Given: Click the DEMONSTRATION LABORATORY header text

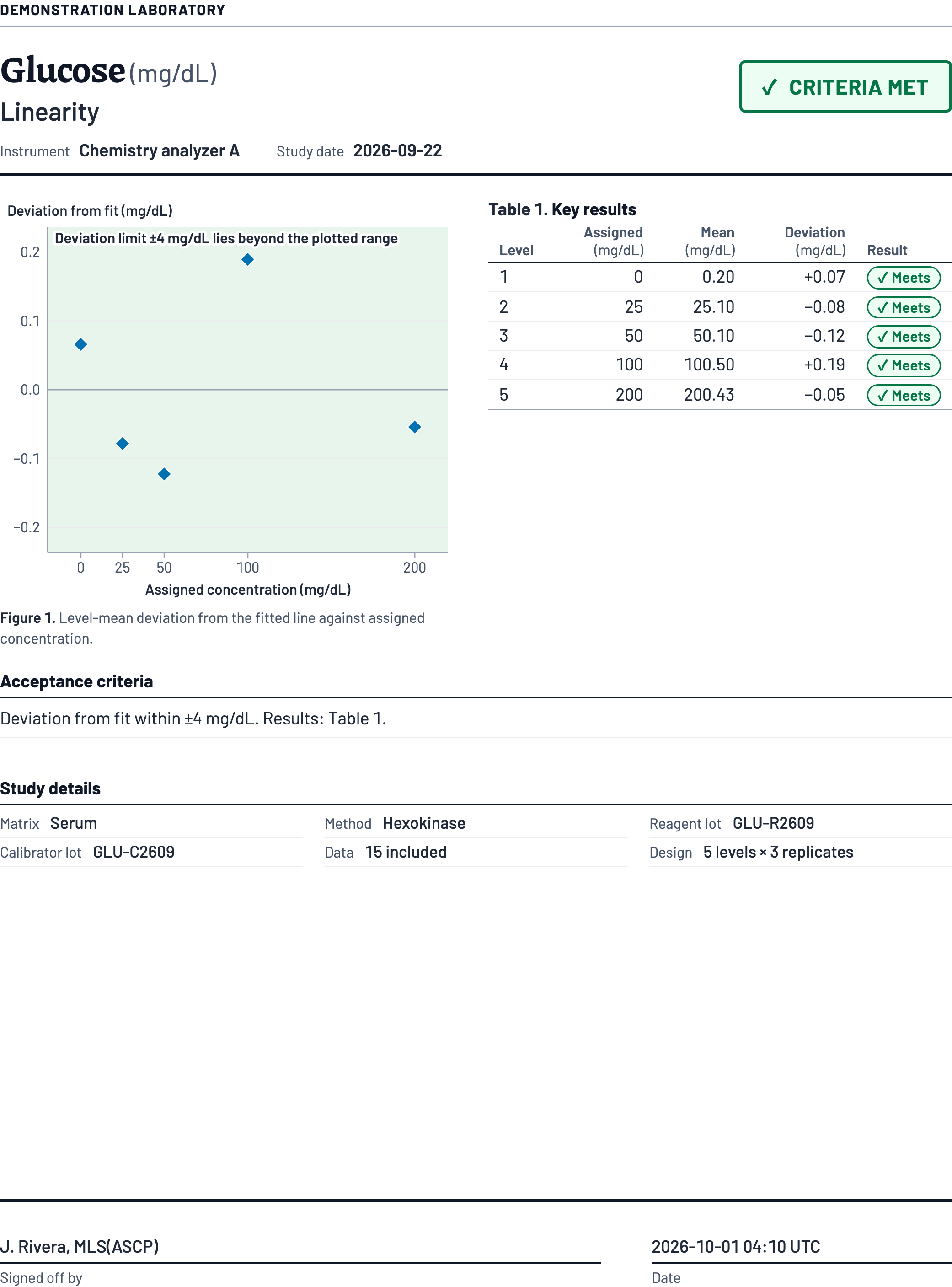Looking at the screenshot, I should click(113, 11).
